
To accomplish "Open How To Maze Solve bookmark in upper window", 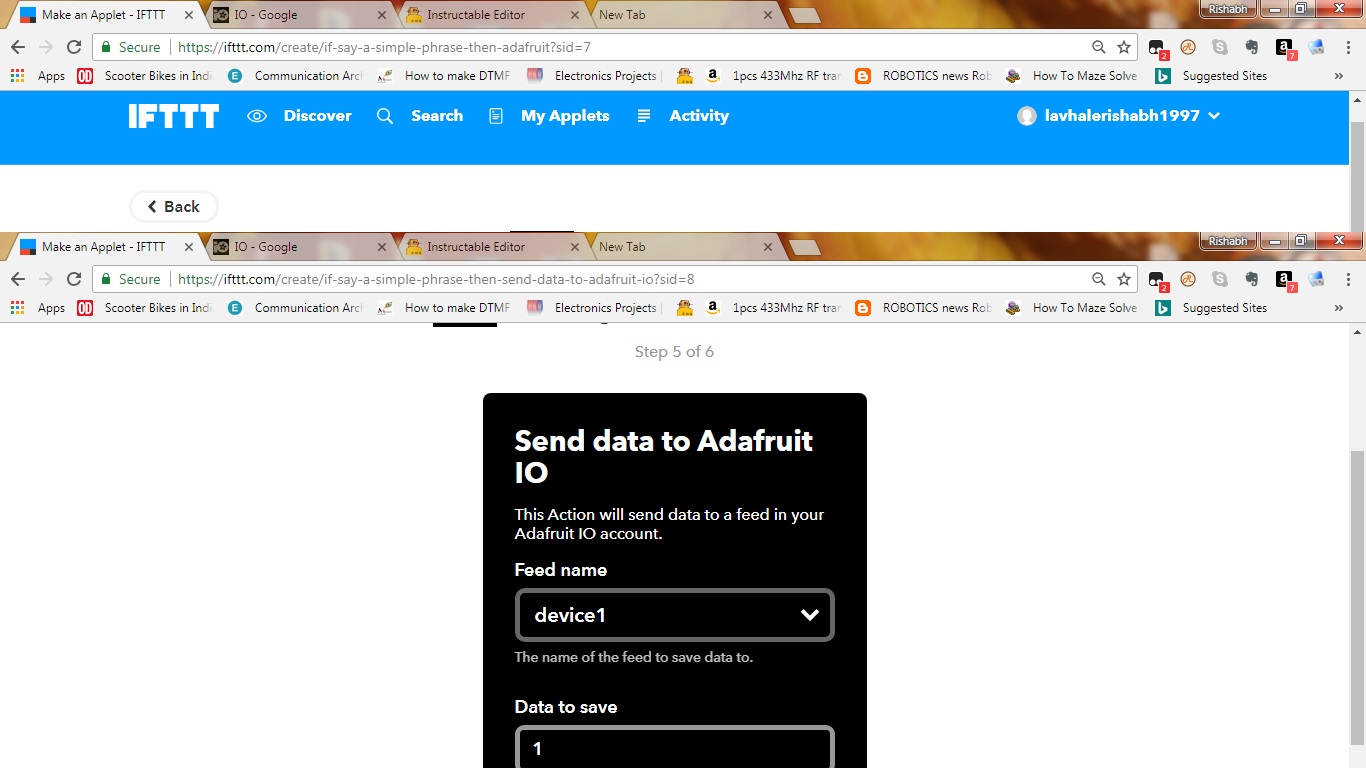I will (1071, 76).
